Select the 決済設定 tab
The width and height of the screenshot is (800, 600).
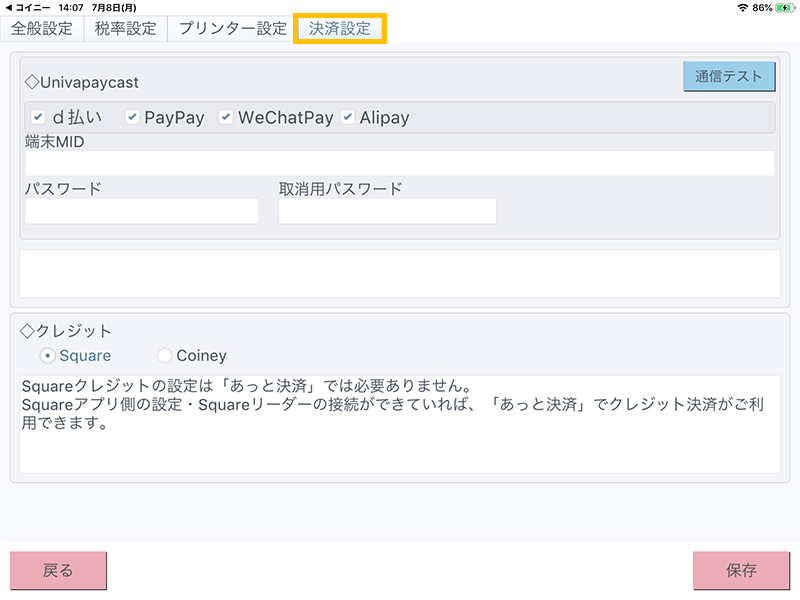pyautogui.click(x=340, y=28)
